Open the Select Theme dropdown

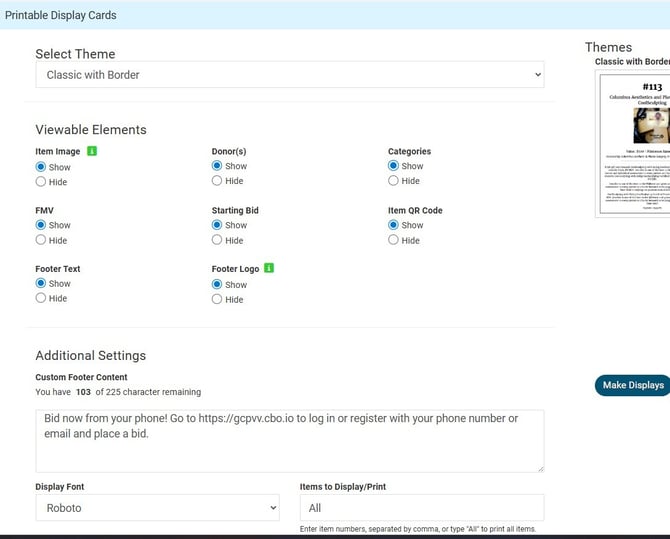(290, 75)
